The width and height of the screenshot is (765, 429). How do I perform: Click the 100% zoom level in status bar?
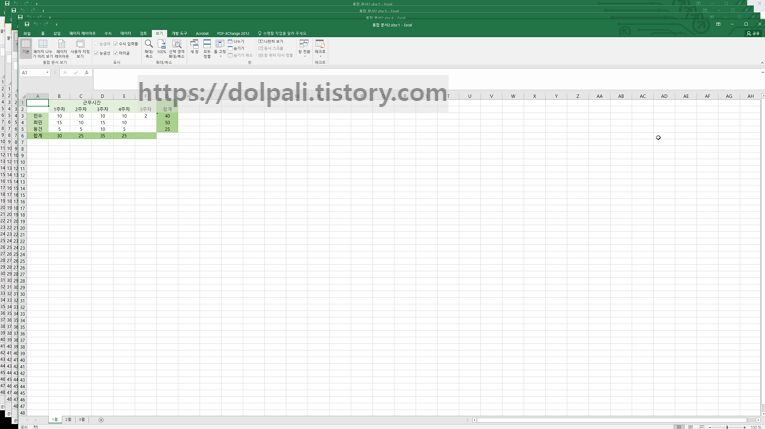pos(755,427)
